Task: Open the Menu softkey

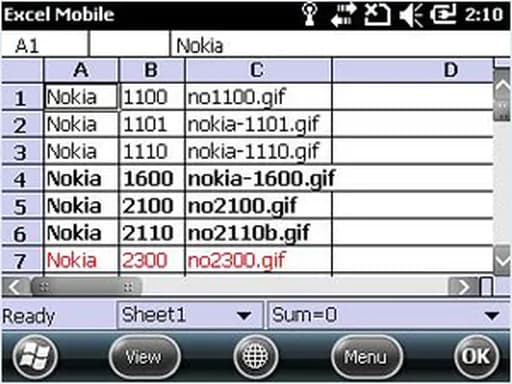Action: pos(366,357)
